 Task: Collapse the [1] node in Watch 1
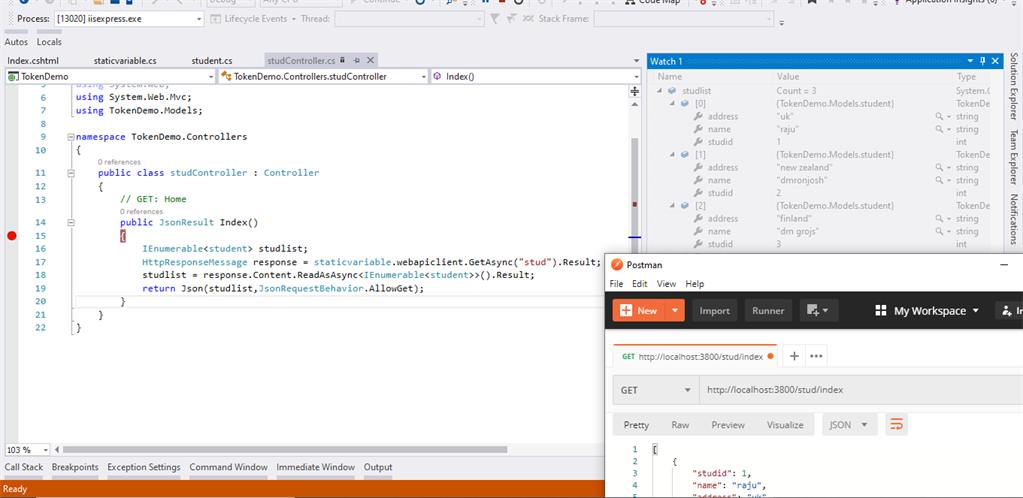(672, 155)
